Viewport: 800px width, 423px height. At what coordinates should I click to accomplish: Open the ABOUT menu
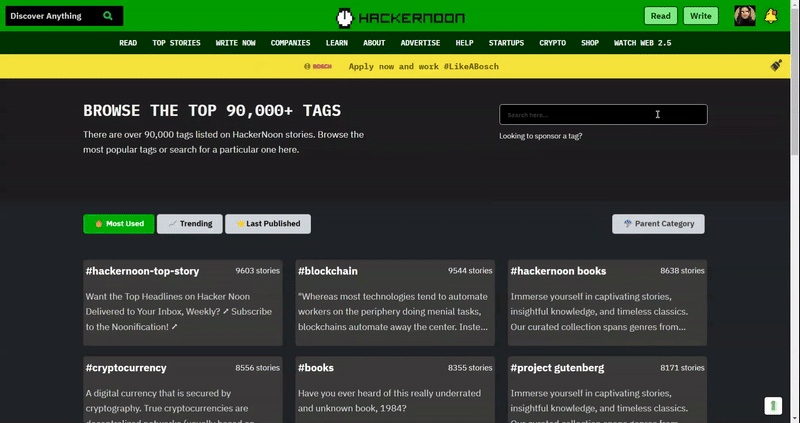374,43
